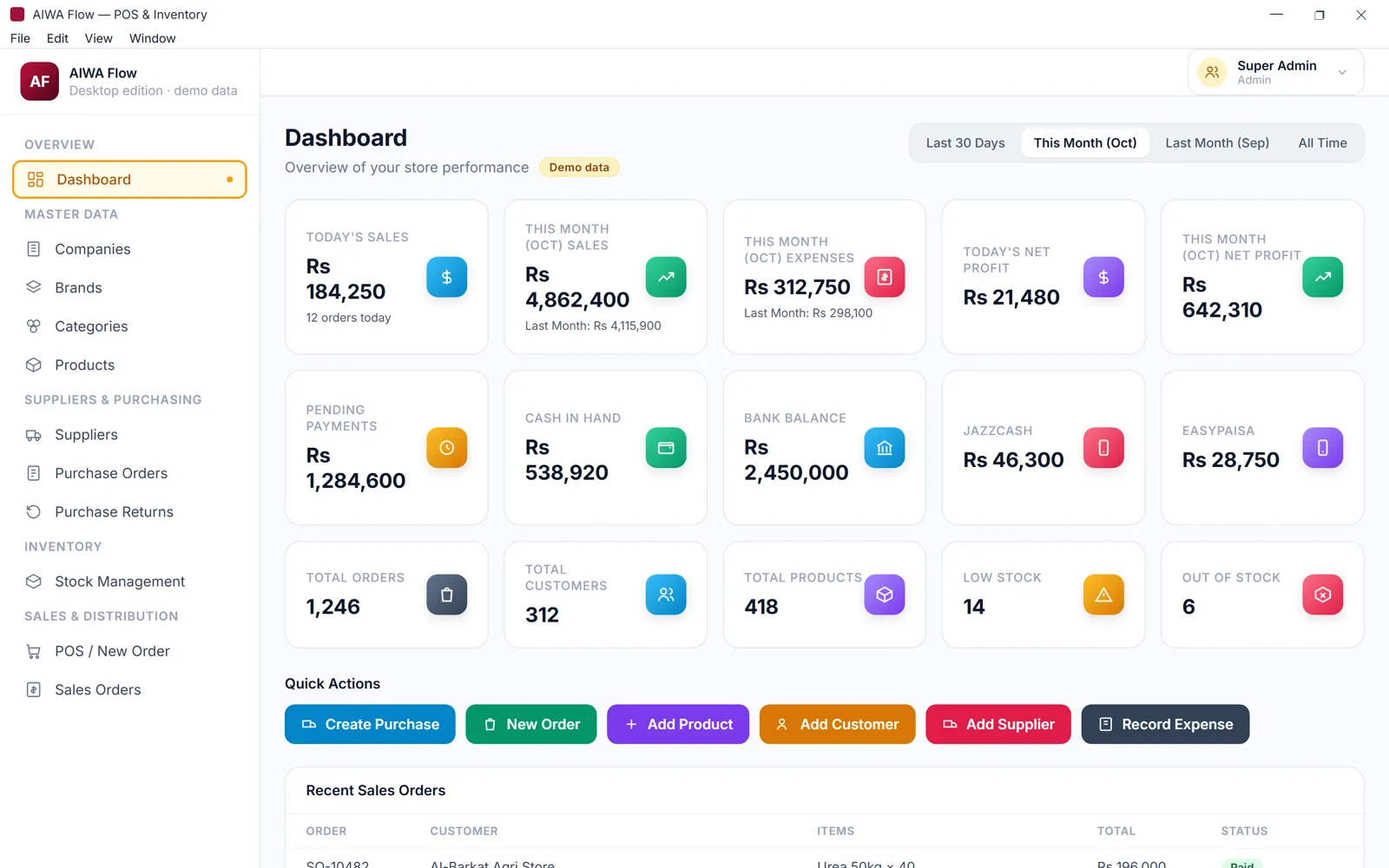Screen dimensions: 1389x868
Task: Open the Categories sidebar item
Action: coord(129,326)
